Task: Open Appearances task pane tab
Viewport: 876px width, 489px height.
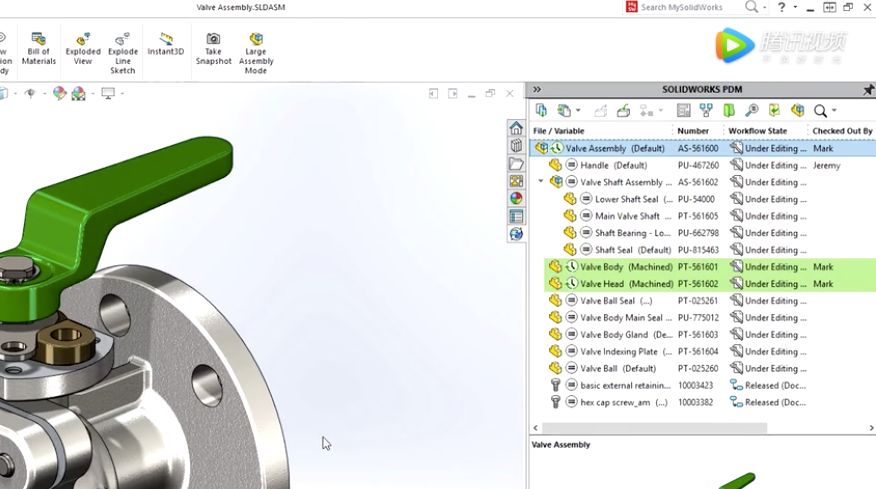Action: point(516,198)
